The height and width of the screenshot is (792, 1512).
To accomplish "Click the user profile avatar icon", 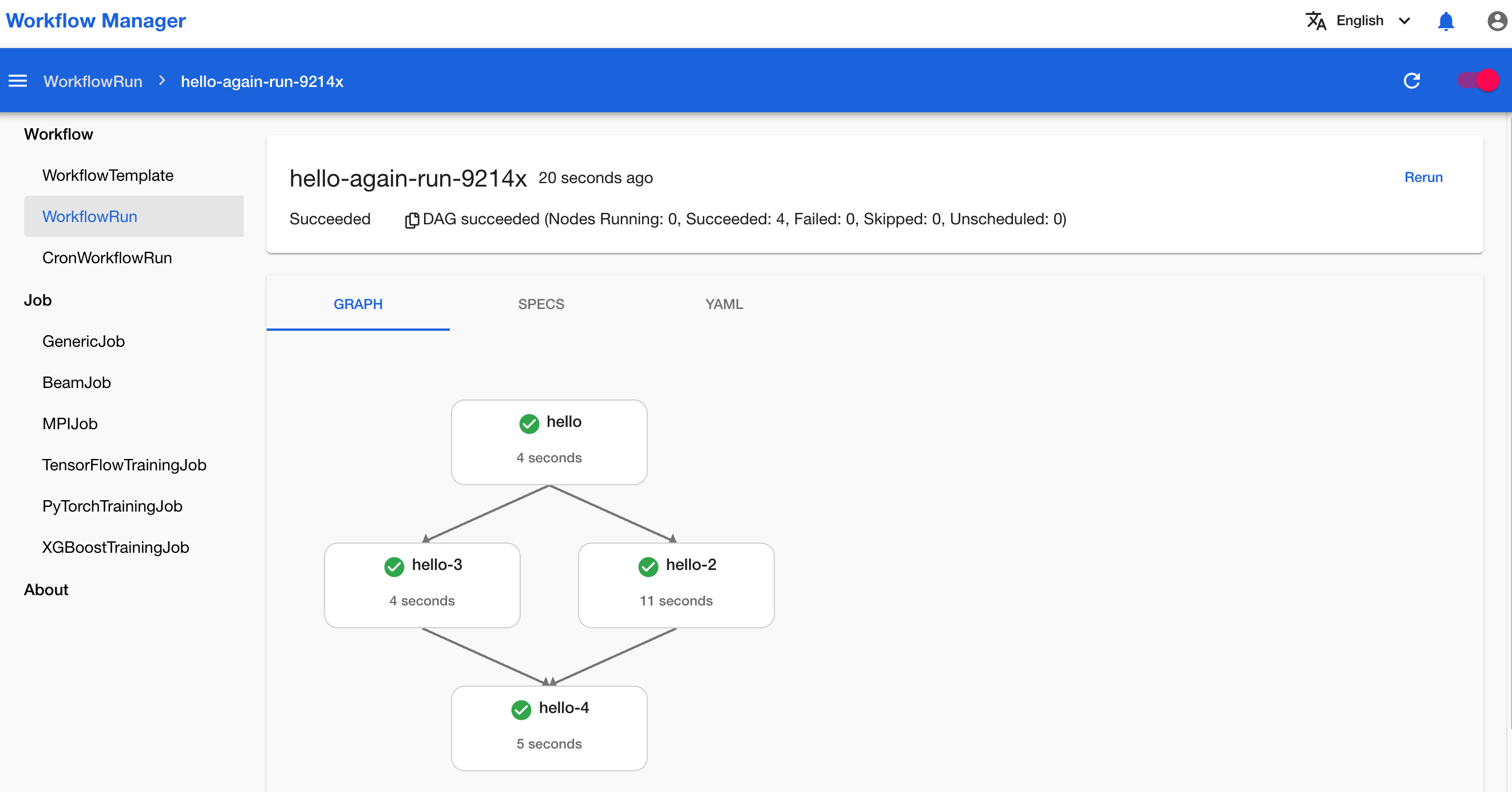I will pos(1497,21).
